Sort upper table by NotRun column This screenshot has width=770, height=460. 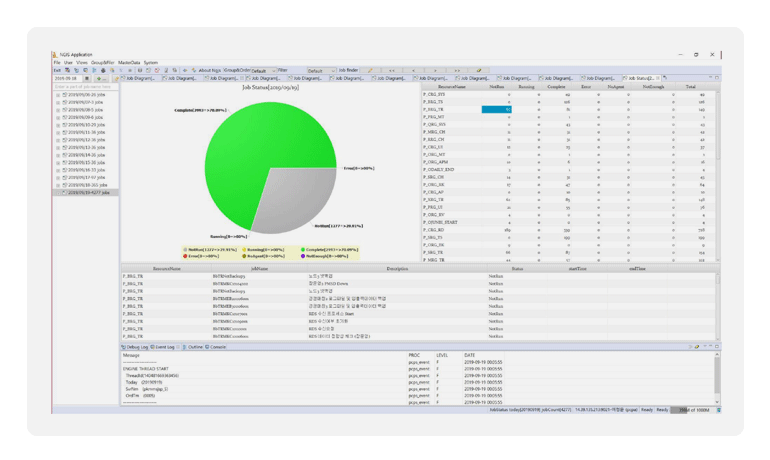(x=496, y=87)
